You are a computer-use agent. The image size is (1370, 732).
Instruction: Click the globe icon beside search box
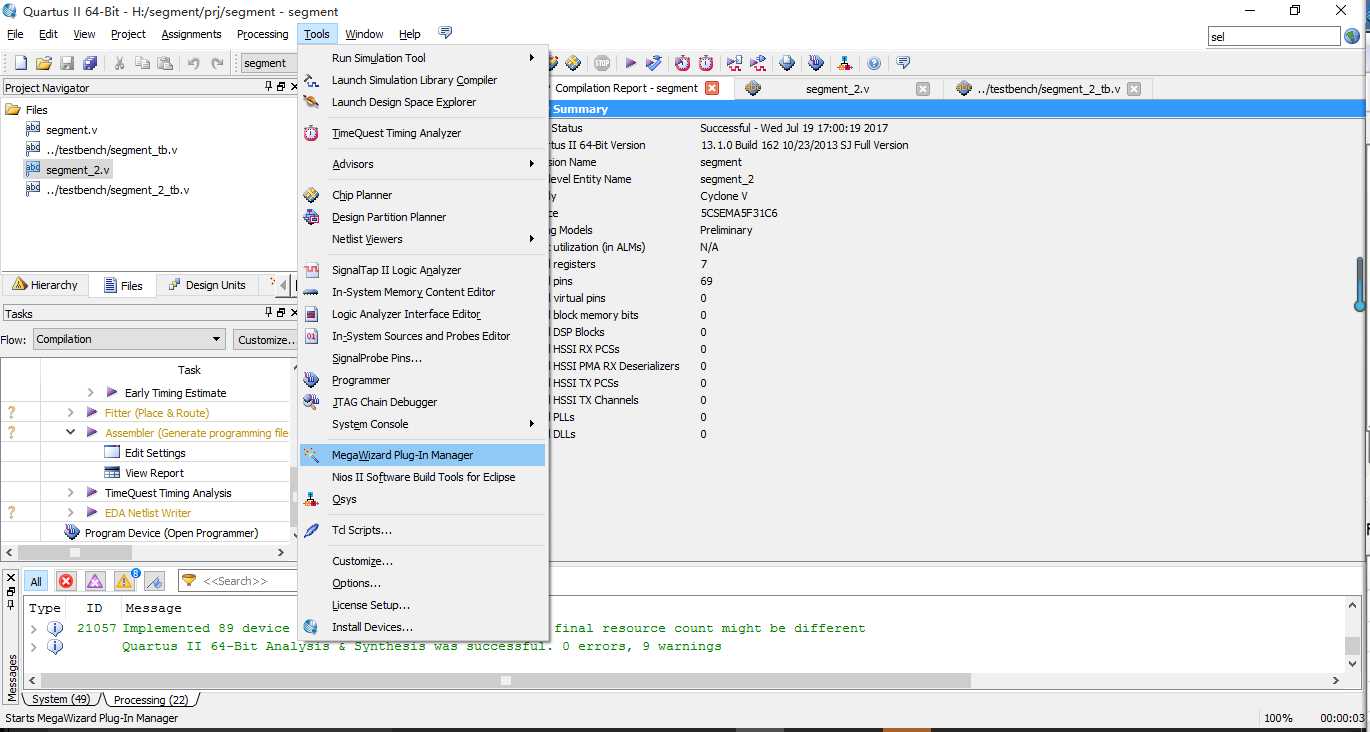tap(1352, 36)
